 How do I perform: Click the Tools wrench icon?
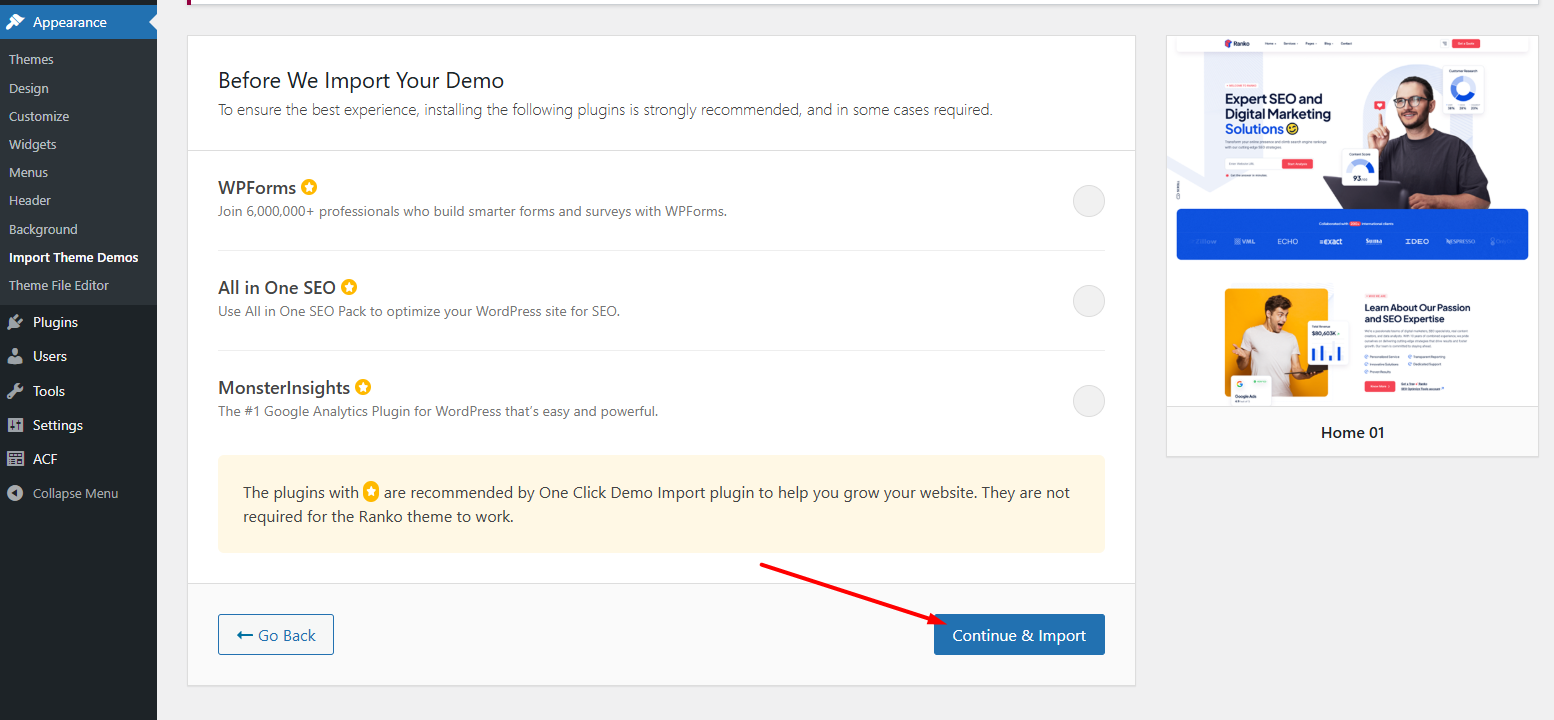pos(15,391)
